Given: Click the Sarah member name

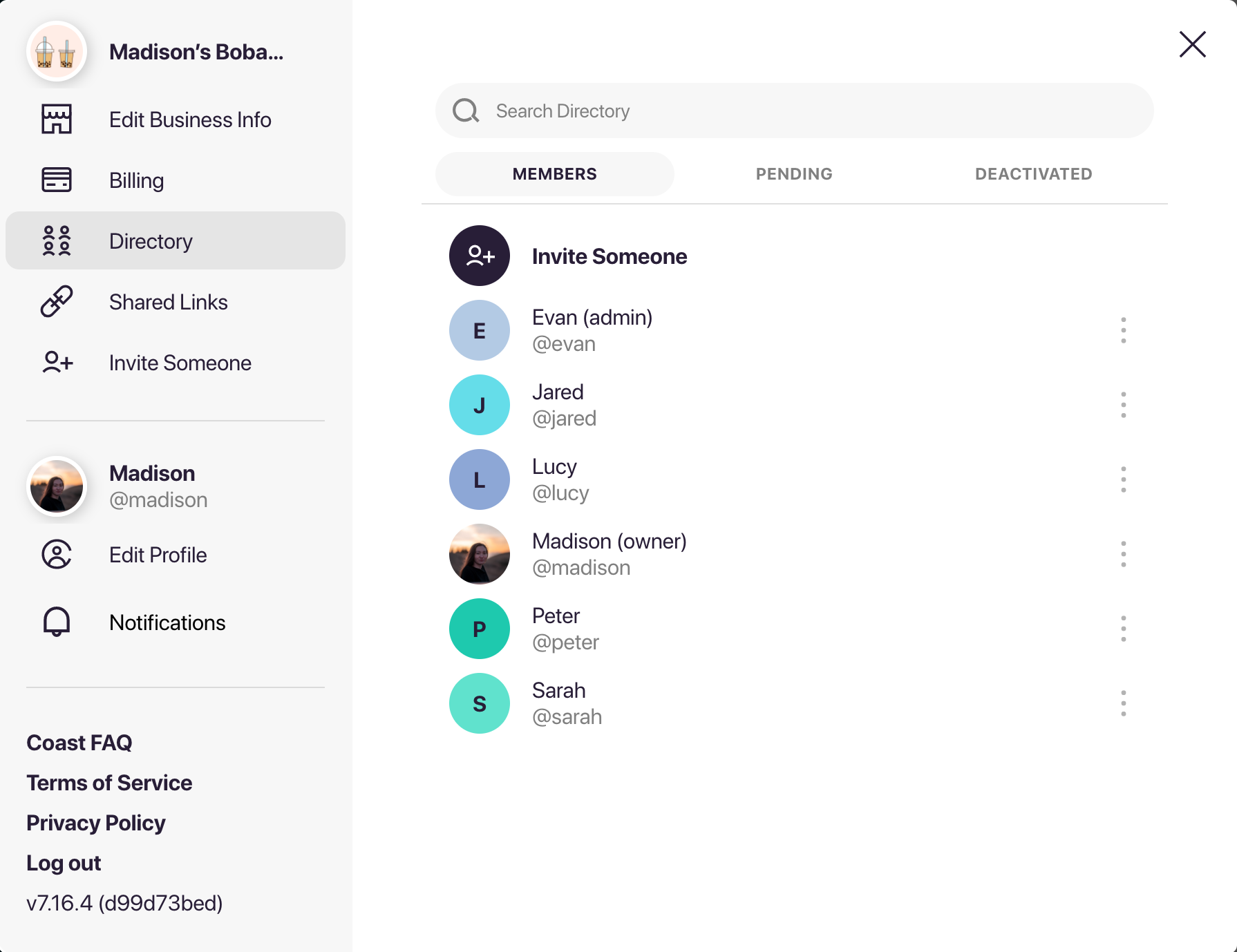Looking at the screenshot, I should 558,690.
